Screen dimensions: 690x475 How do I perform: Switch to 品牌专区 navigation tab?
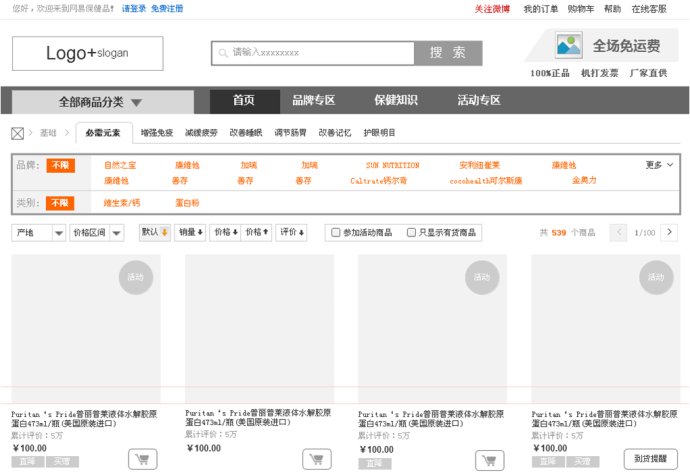pos(313,101)
